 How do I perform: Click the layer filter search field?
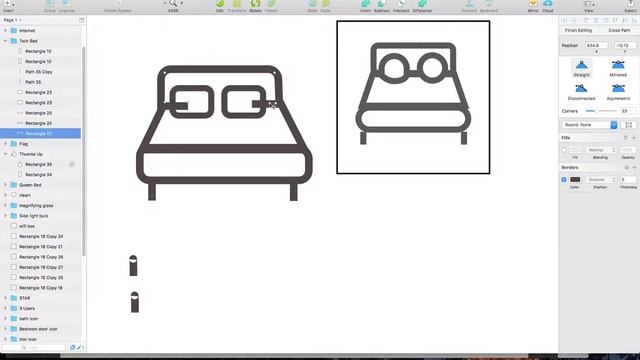click(x=33, y=347)
